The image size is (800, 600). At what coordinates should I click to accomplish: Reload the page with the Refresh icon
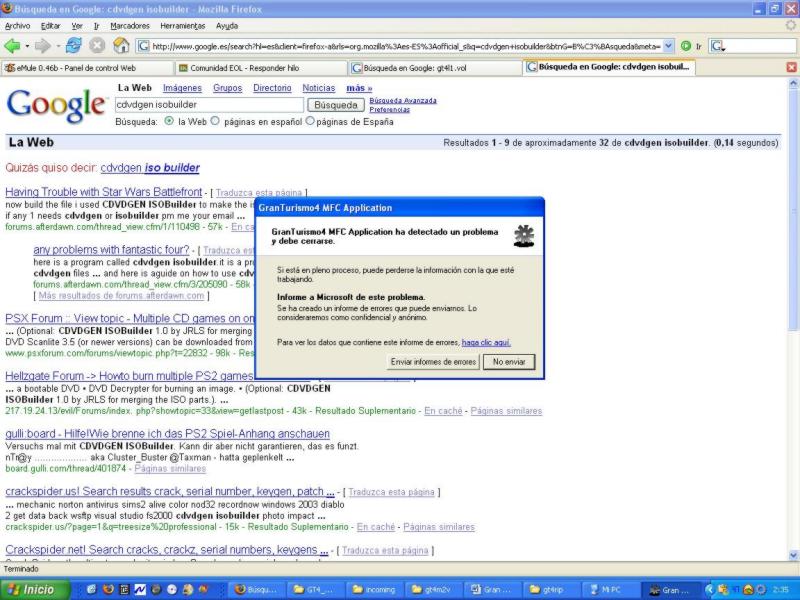click(x=73, y=45)
